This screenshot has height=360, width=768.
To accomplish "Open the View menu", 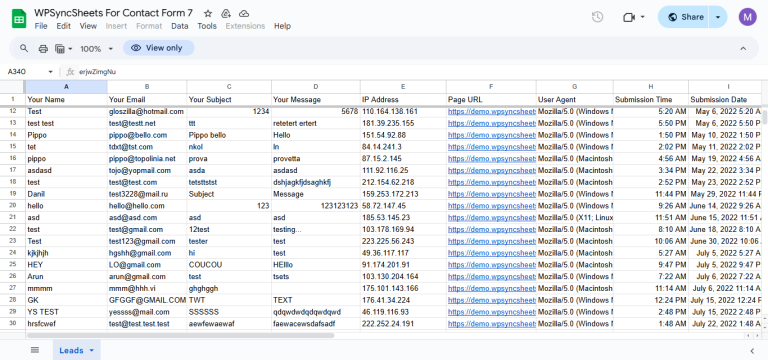I will tap(88, 26).
